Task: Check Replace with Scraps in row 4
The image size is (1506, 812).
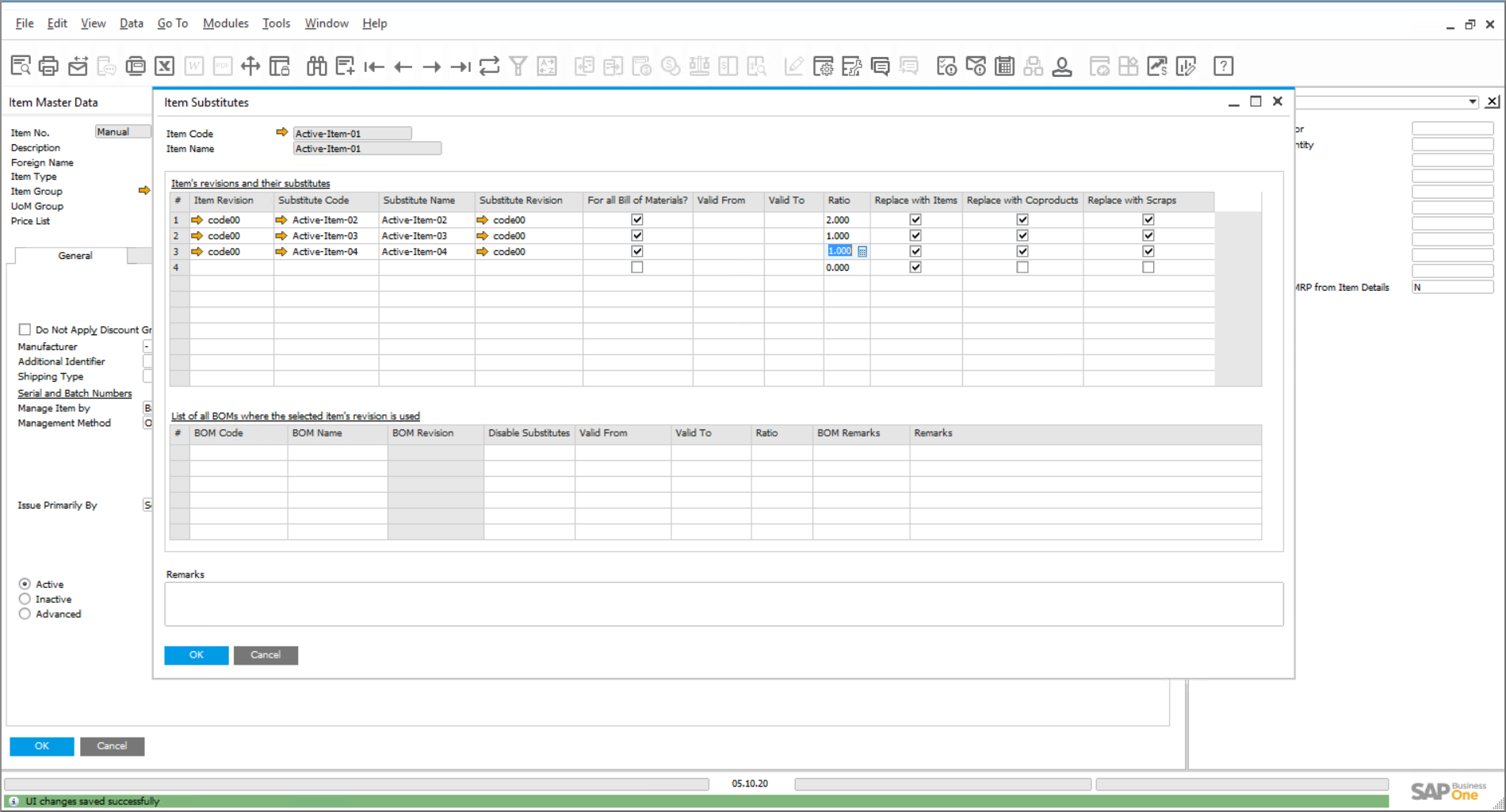Action: coord(1148,268)
